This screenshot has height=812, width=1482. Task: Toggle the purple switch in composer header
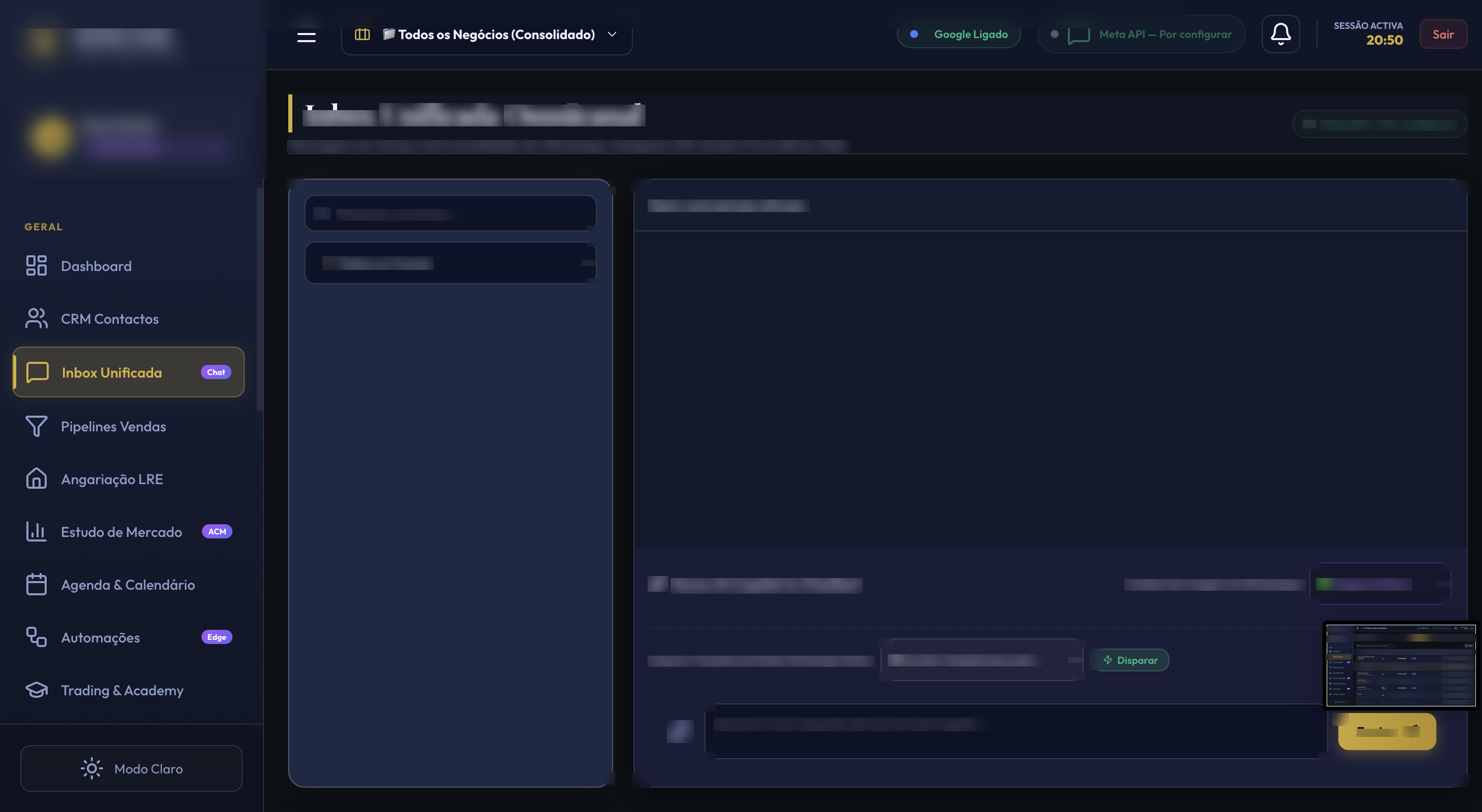coord(1380,584)
